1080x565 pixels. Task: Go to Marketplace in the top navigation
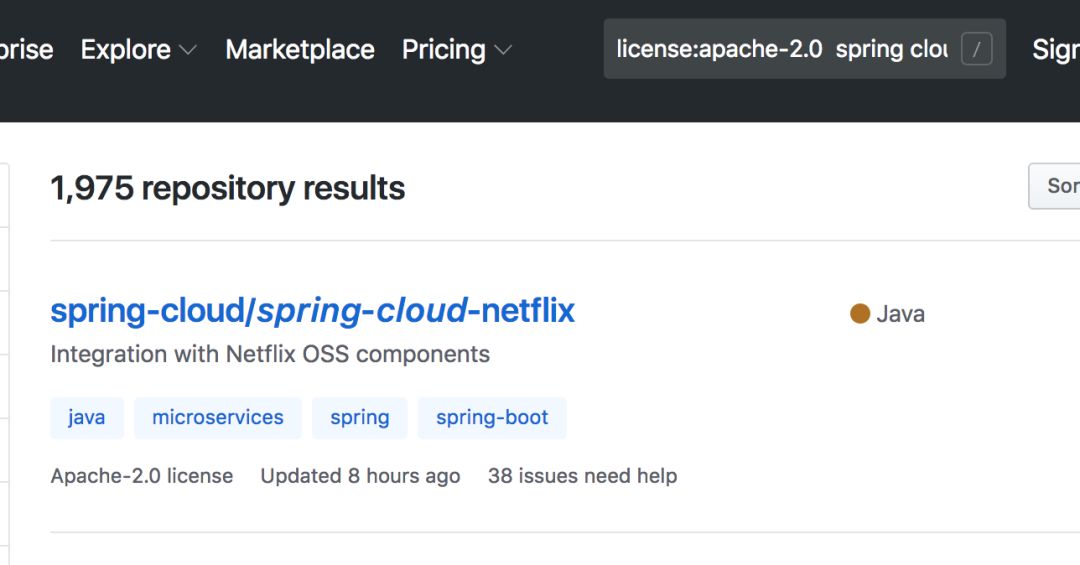tap(300, 49)
